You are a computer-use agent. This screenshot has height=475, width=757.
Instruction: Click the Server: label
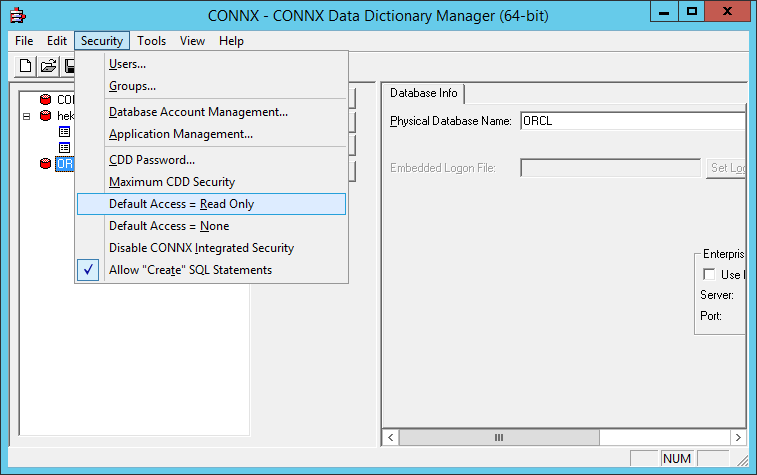[x=717, y=295]
